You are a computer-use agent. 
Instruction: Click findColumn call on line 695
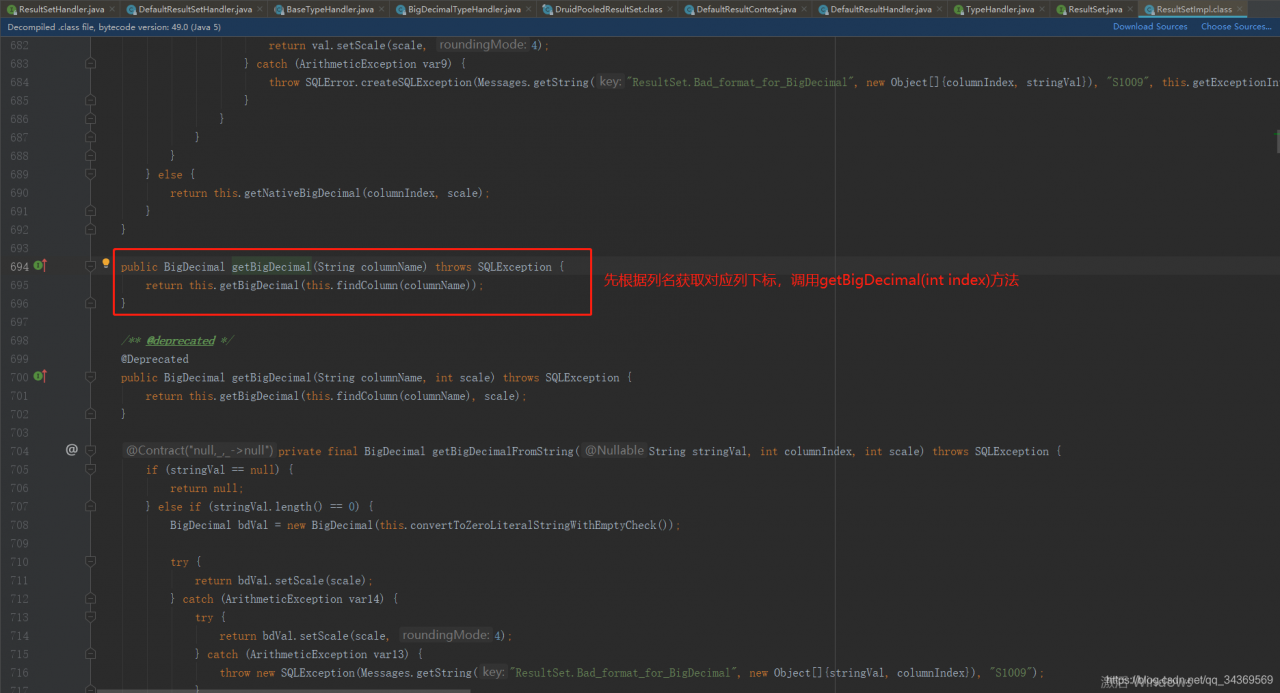click(x=365, y=285)
